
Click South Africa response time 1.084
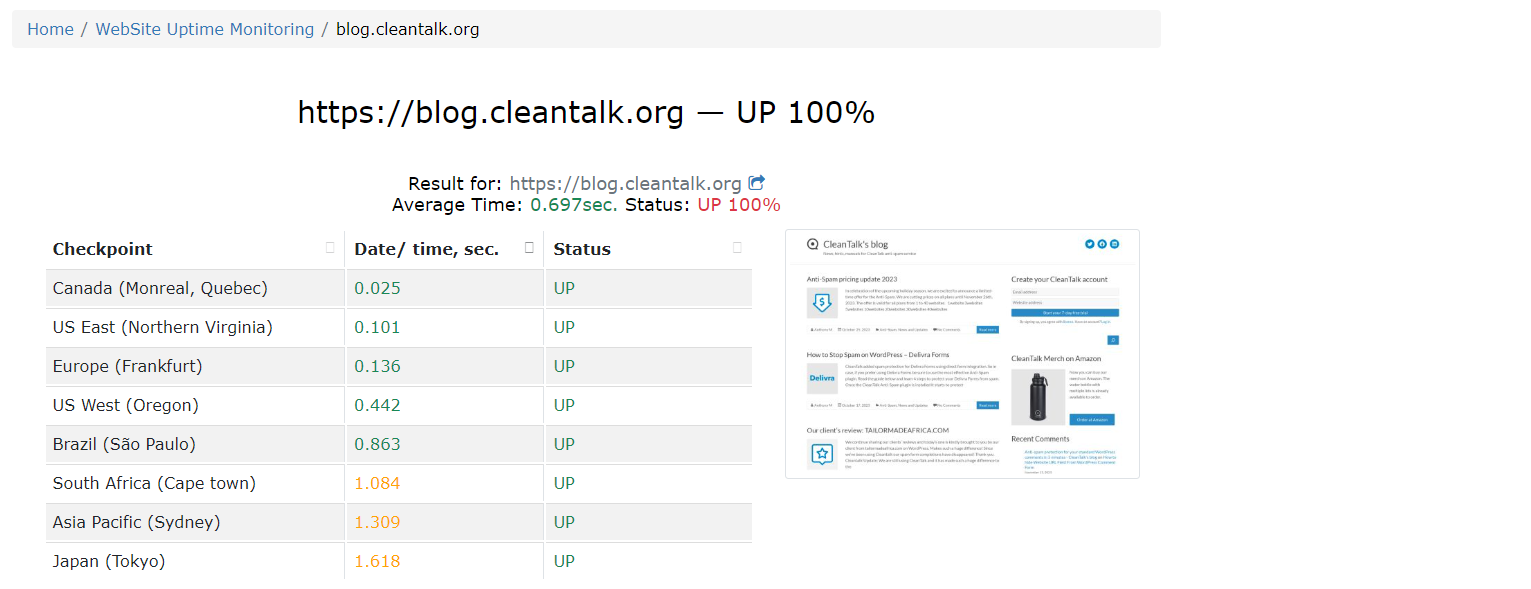tap(377, 483)
